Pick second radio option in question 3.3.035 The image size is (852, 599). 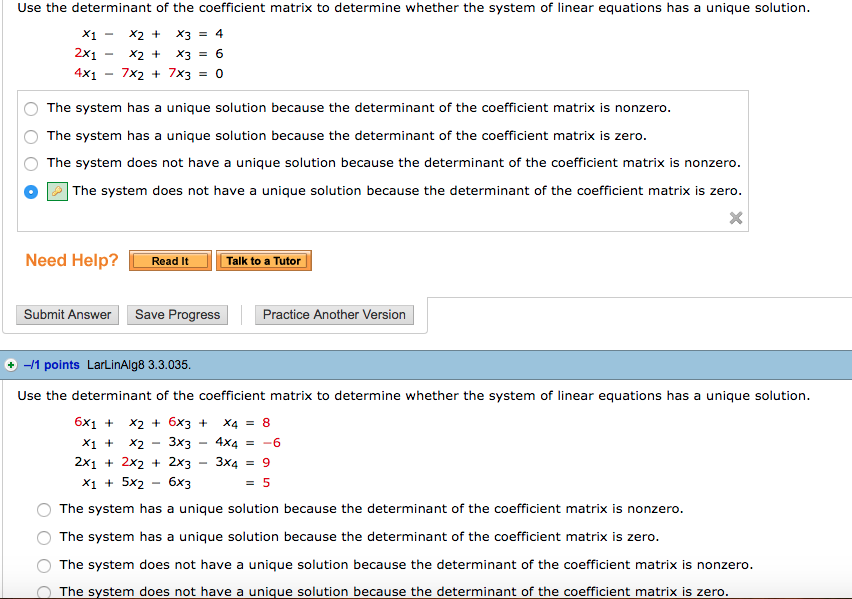coord(44,537)
